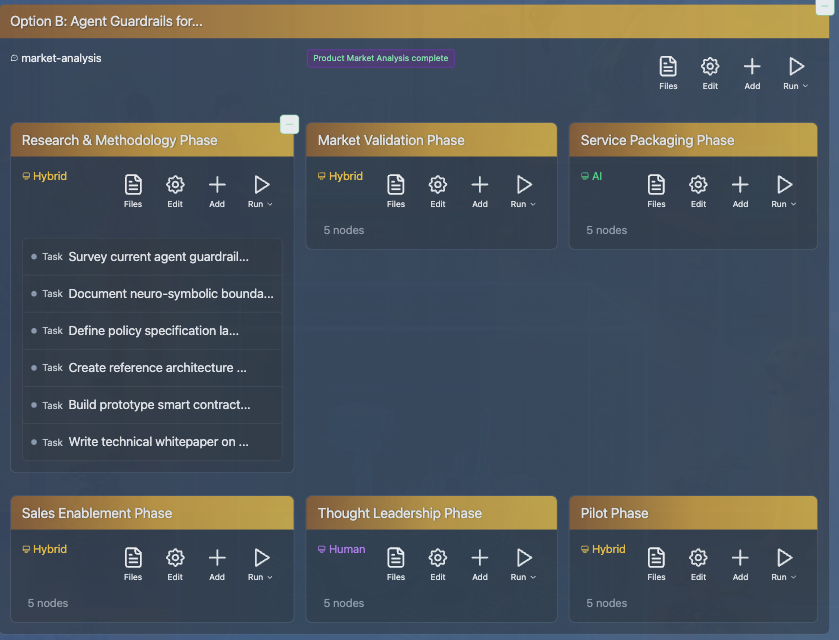
Task: Add node to Market Validation Phase
Action: click(x=479, y=191)
